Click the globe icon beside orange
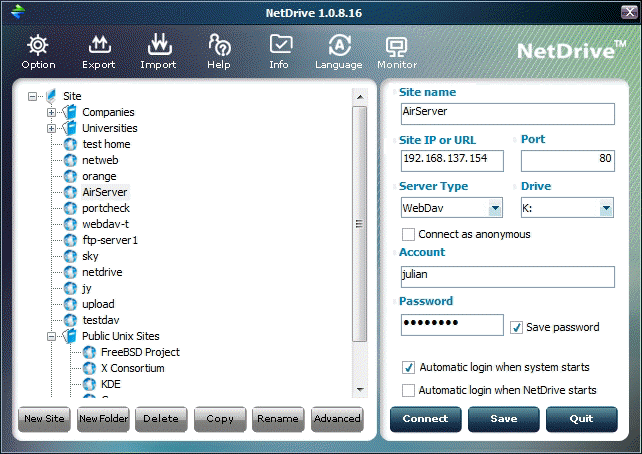Image resolution: width=642 pixels, height=454 pixels. click(x=70, y=176)
